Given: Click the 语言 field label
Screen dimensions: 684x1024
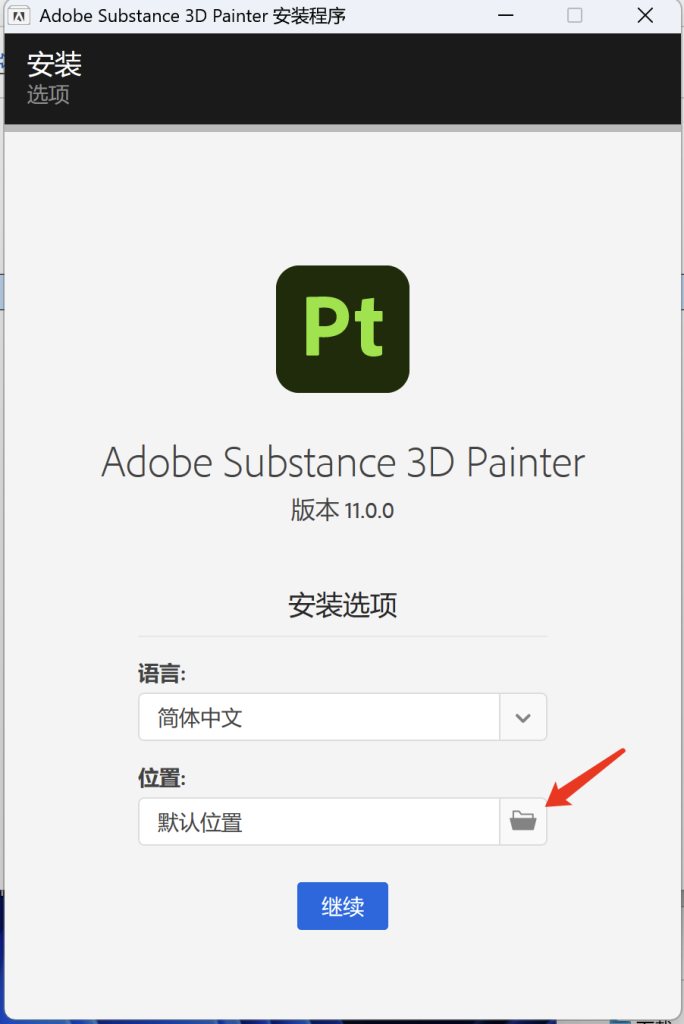Looking at the screenshot, I should click(162, 674).
